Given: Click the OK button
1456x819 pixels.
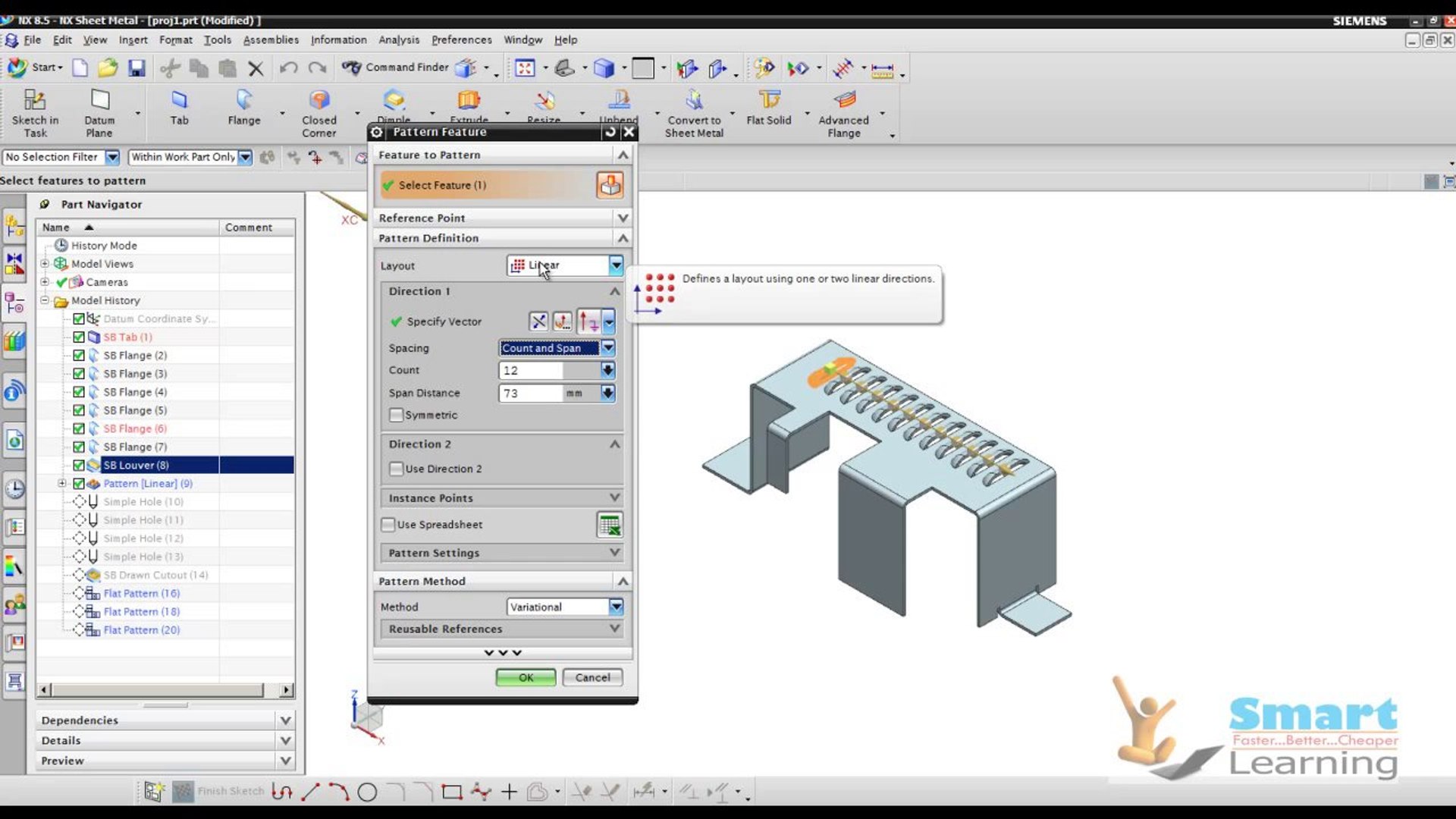Looking at the screenshot, I should coord(526,677).
